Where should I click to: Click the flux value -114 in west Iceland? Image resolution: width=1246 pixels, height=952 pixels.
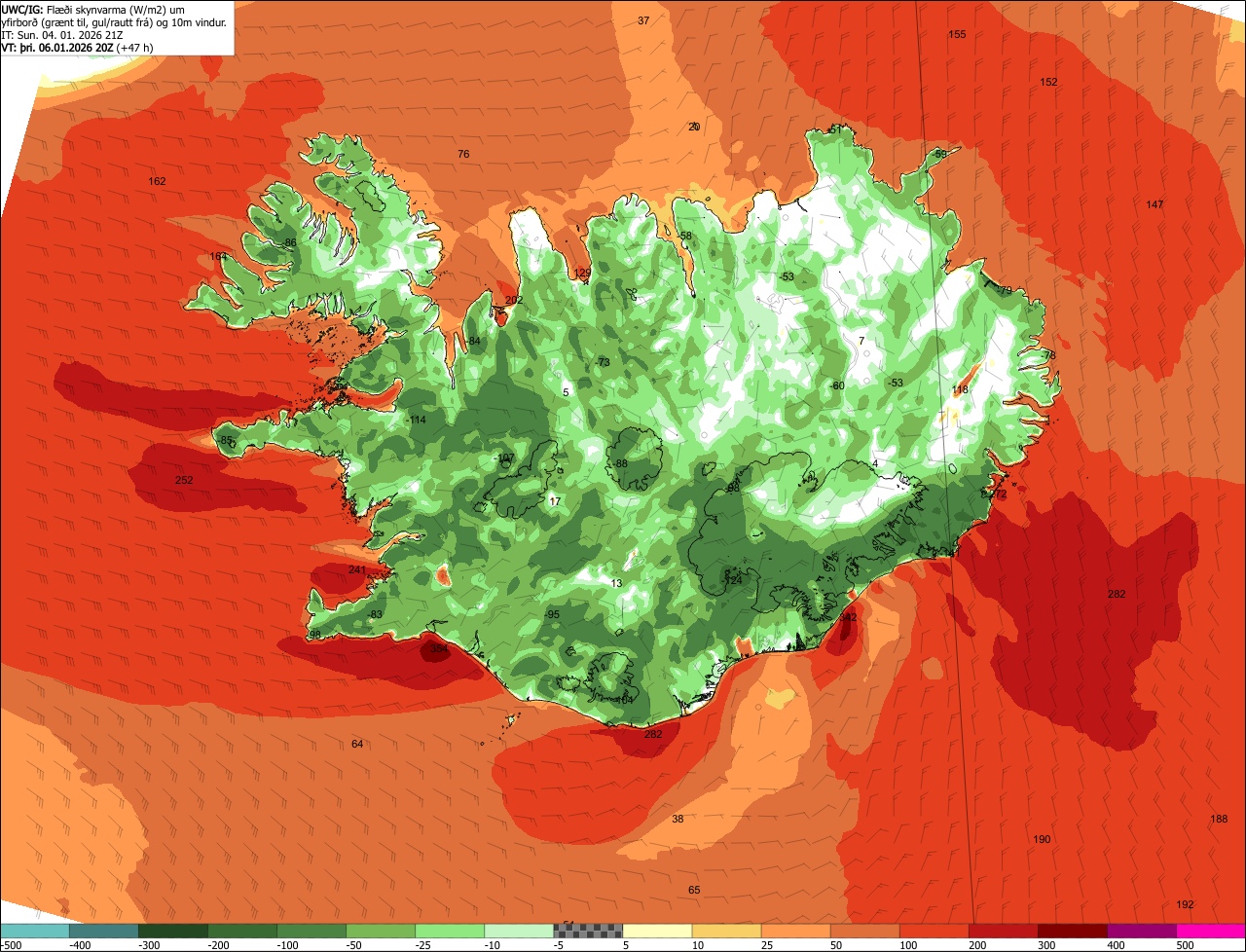416,420
